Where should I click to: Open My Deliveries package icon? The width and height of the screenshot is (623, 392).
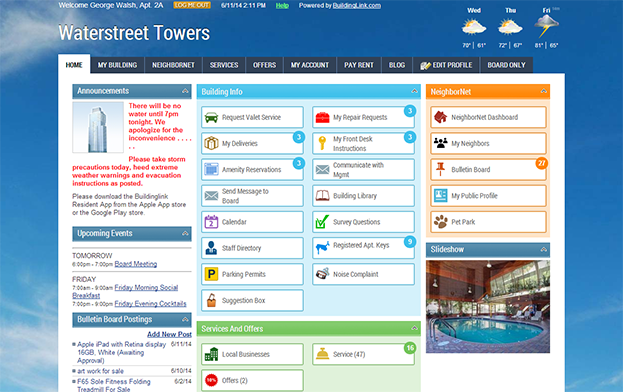(211, 143)
